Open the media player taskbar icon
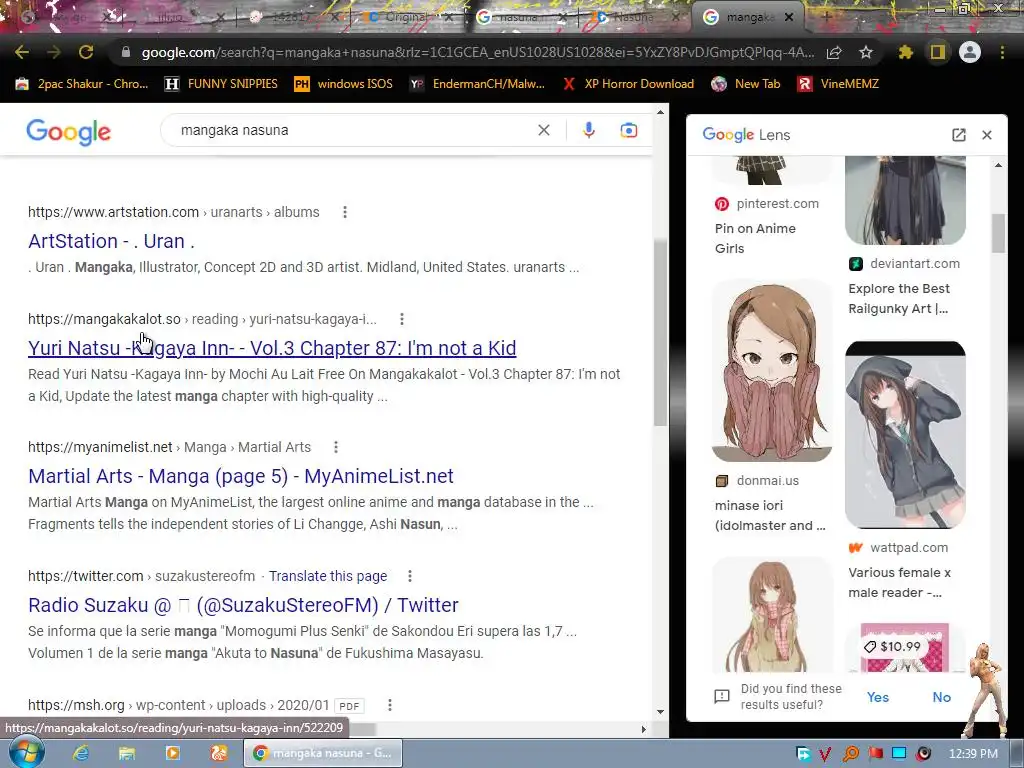 coord(172,753)
